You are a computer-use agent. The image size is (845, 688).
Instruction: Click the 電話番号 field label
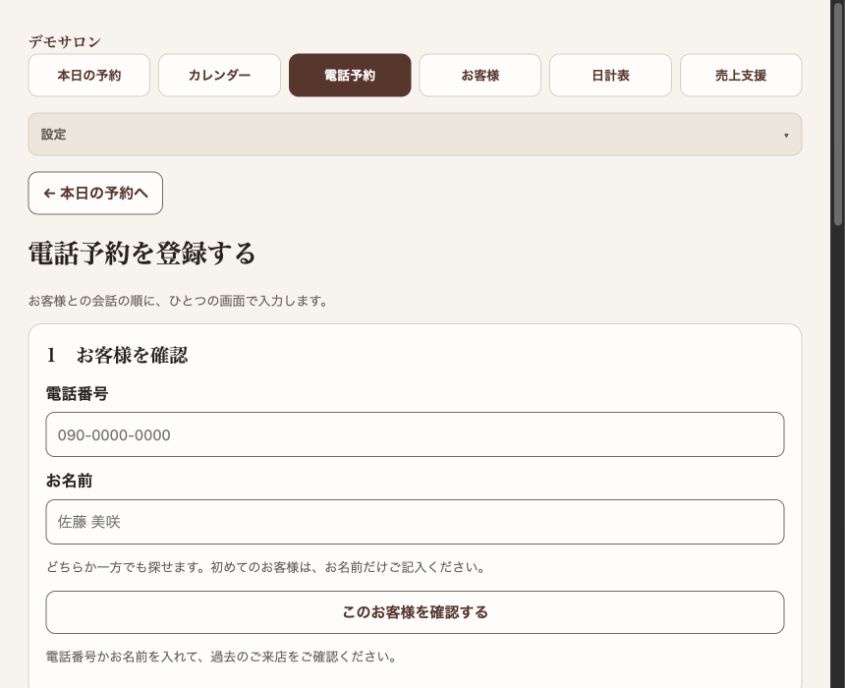click(x=77, y=393)
